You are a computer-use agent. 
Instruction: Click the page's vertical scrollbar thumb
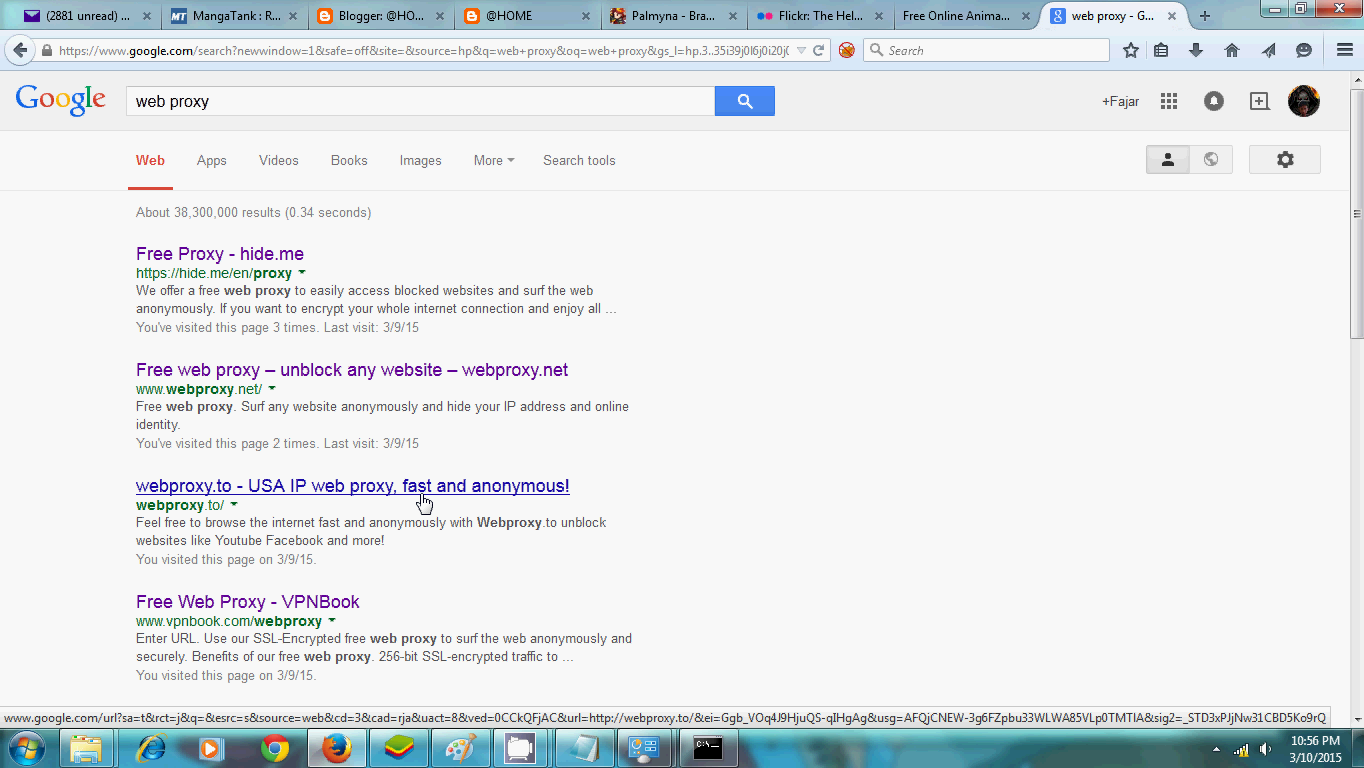click(1357, 214)
